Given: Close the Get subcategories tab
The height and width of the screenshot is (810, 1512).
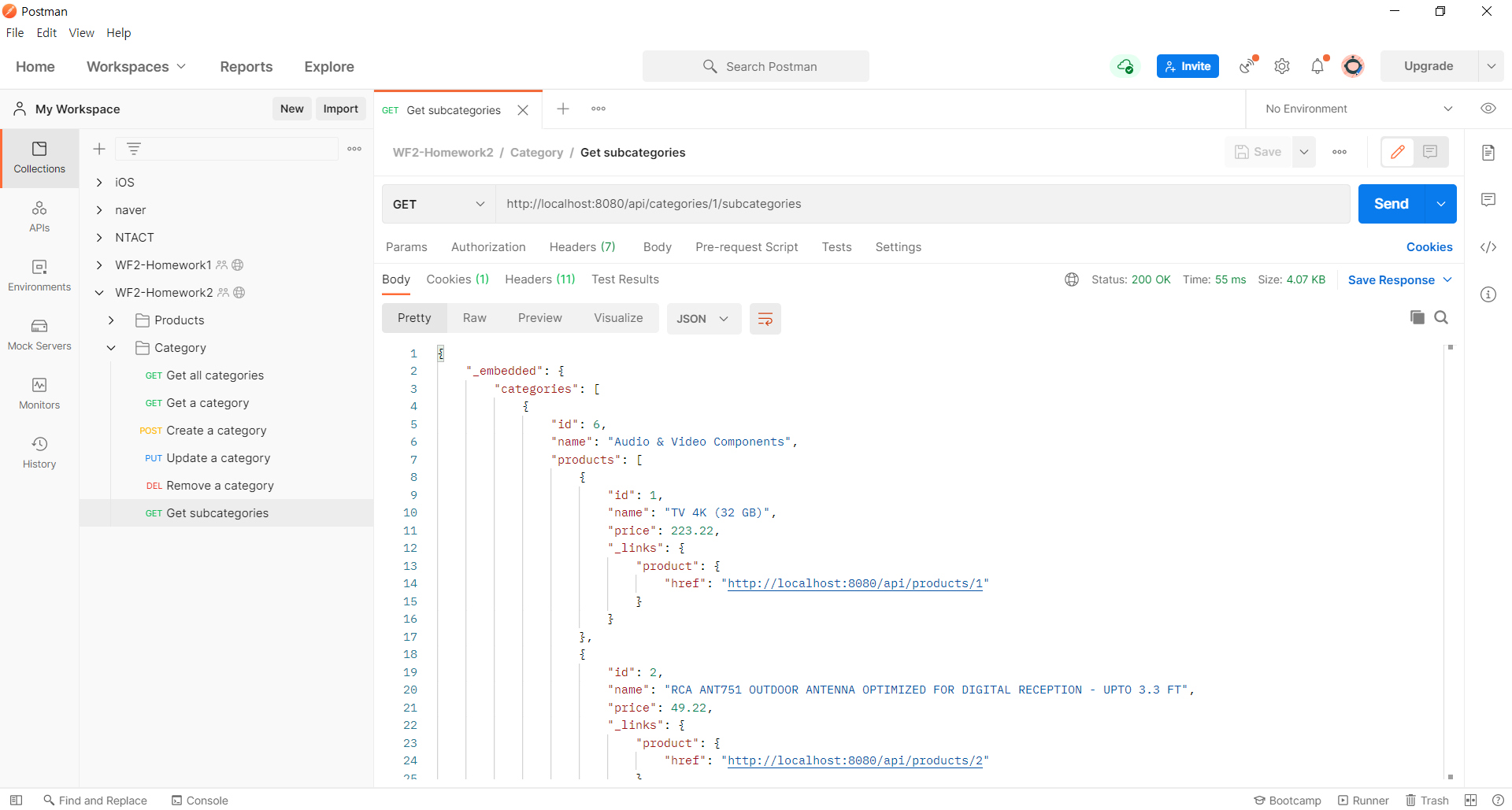Looking at the screenshot, I should [x=523, y=110].
